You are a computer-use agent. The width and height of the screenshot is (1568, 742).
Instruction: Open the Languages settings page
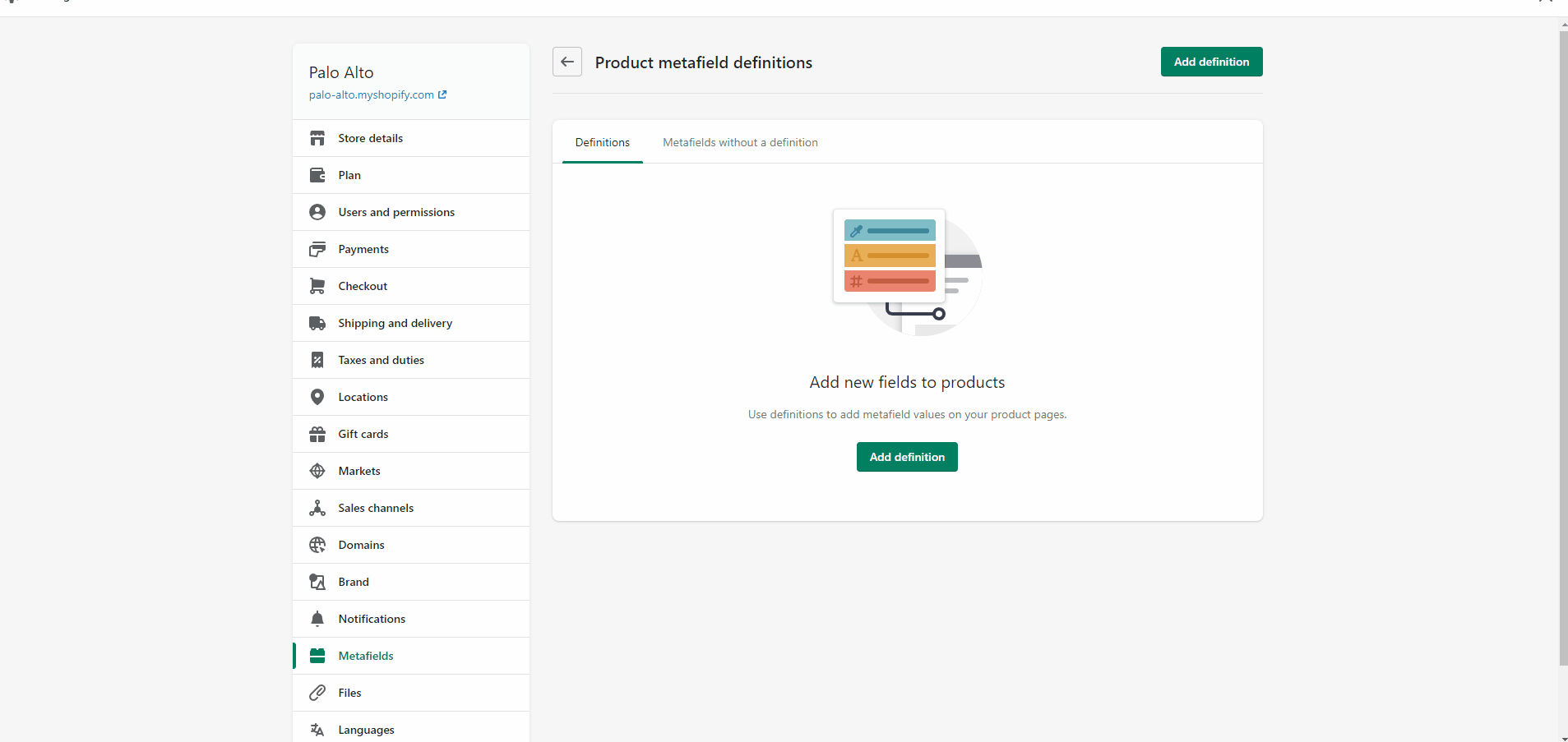(366, 730)
